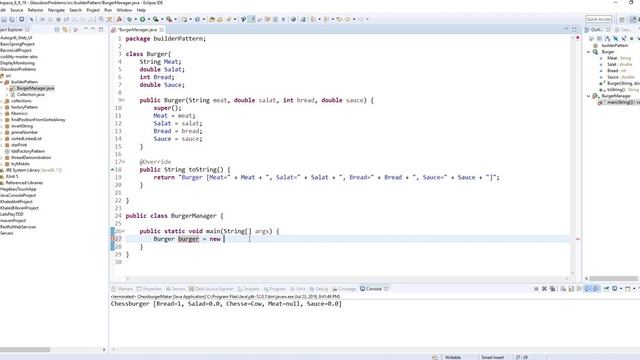This screenshot has width=640, height=360.
Task: Expand the factoryPattern package
Action: coord(2,107)
